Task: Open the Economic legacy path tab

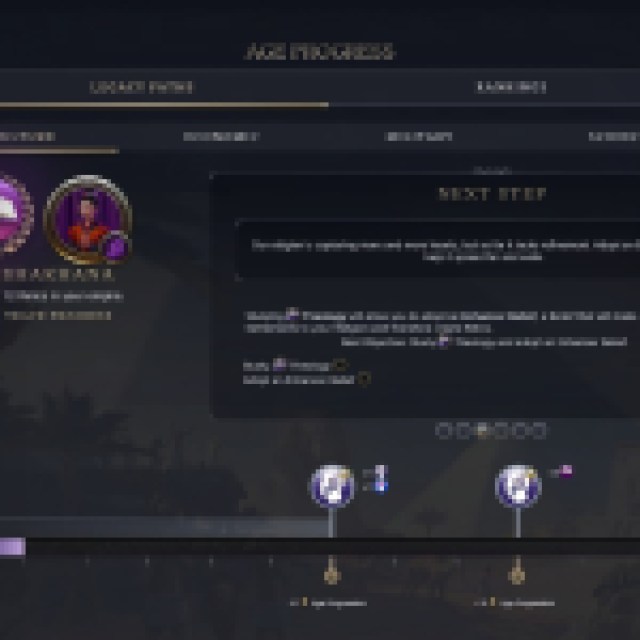Action: pos(220,136)
